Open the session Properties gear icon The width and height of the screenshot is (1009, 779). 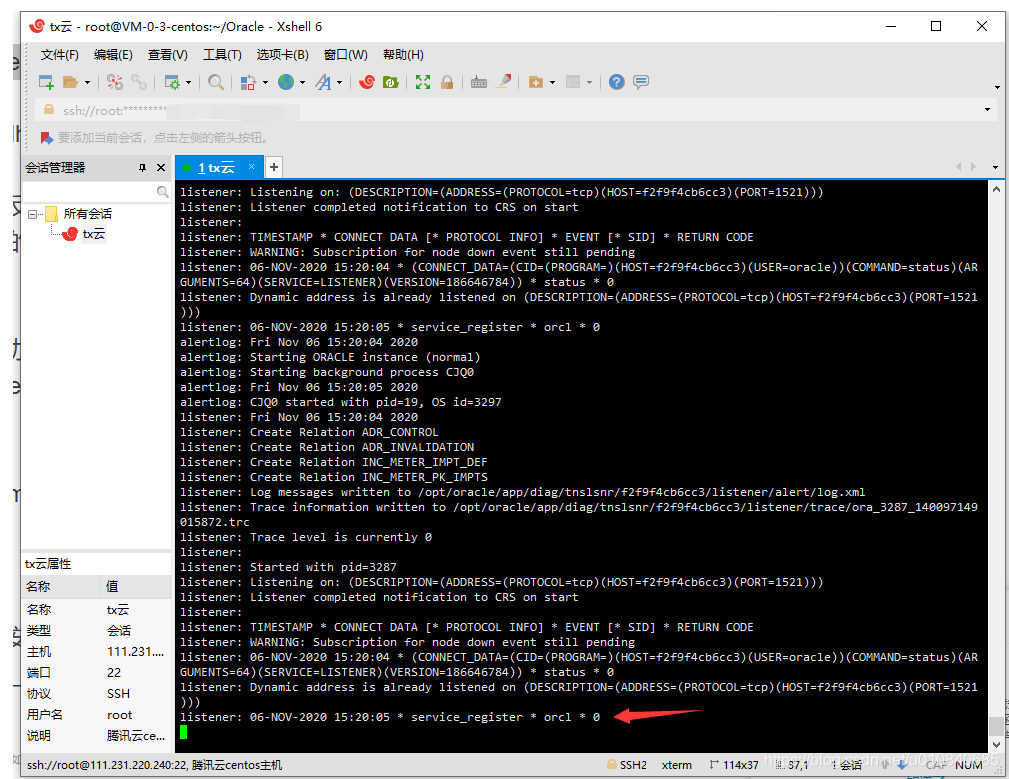point(172,82)
